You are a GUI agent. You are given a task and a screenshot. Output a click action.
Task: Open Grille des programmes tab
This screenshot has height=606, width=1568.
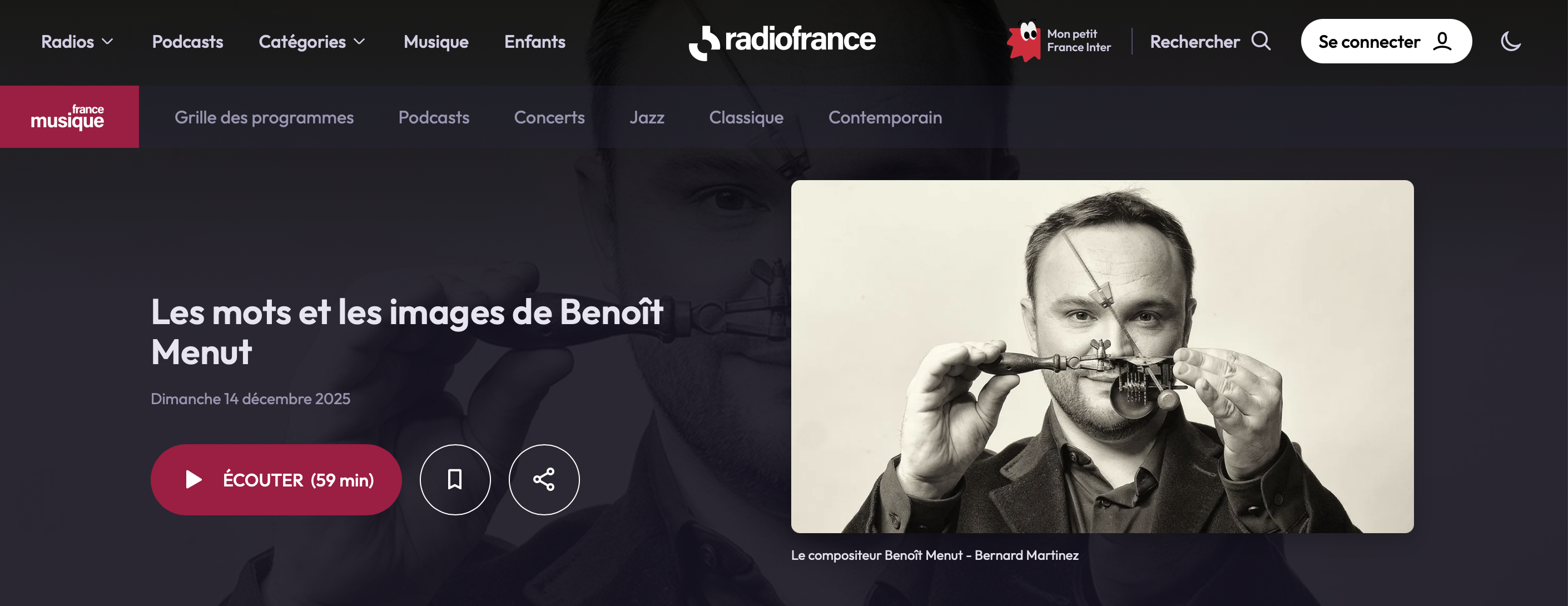[264, 117]
